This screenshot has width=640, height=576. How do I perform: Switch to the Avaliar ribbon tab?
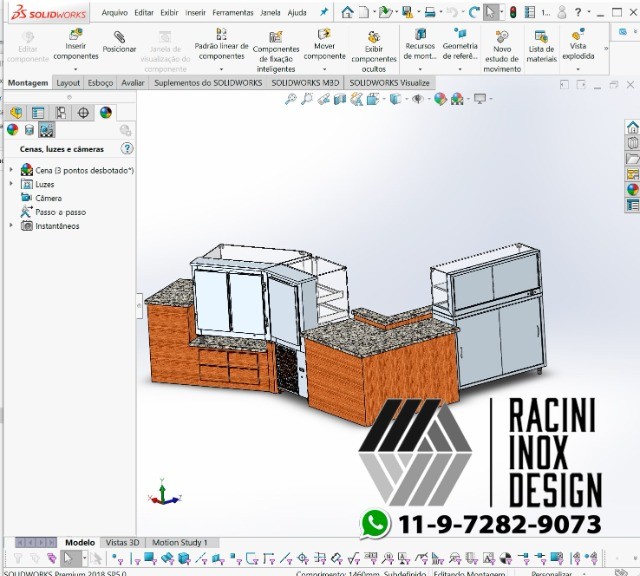(x=133, y=83)
